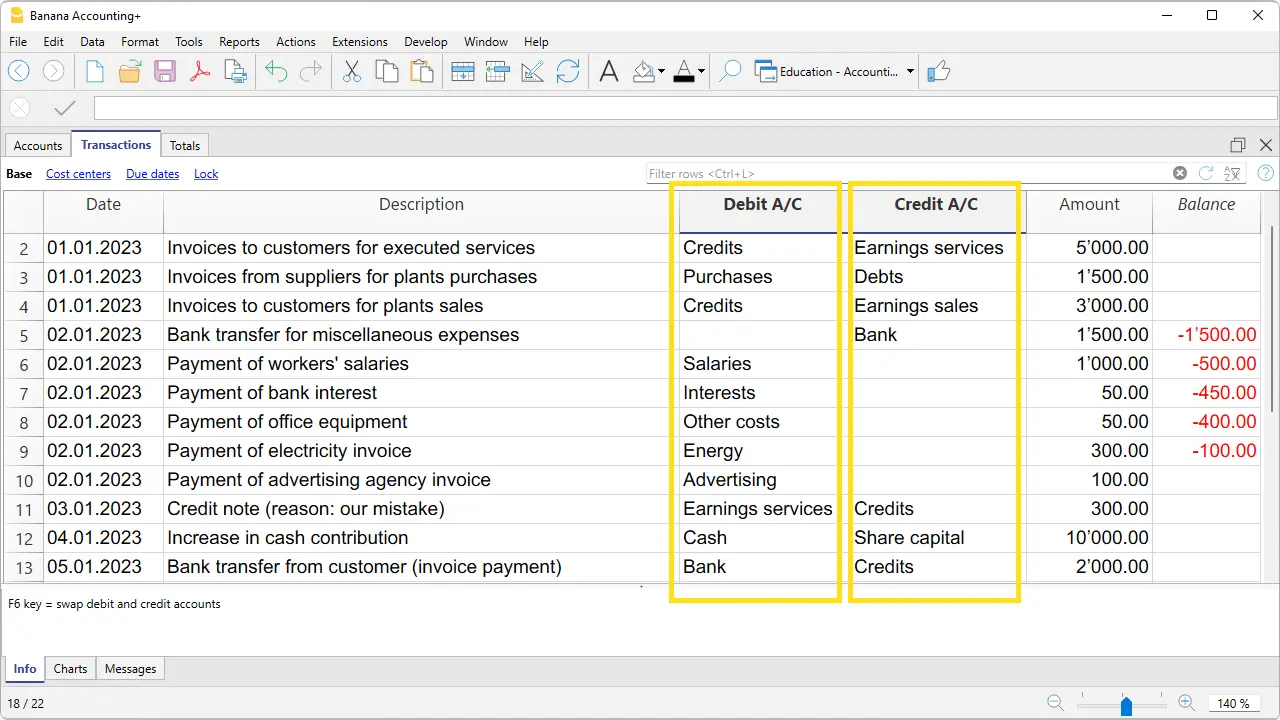Expand the fill color dropdown arrow
The image size is (1280, 720).
(x=661, y=71)
